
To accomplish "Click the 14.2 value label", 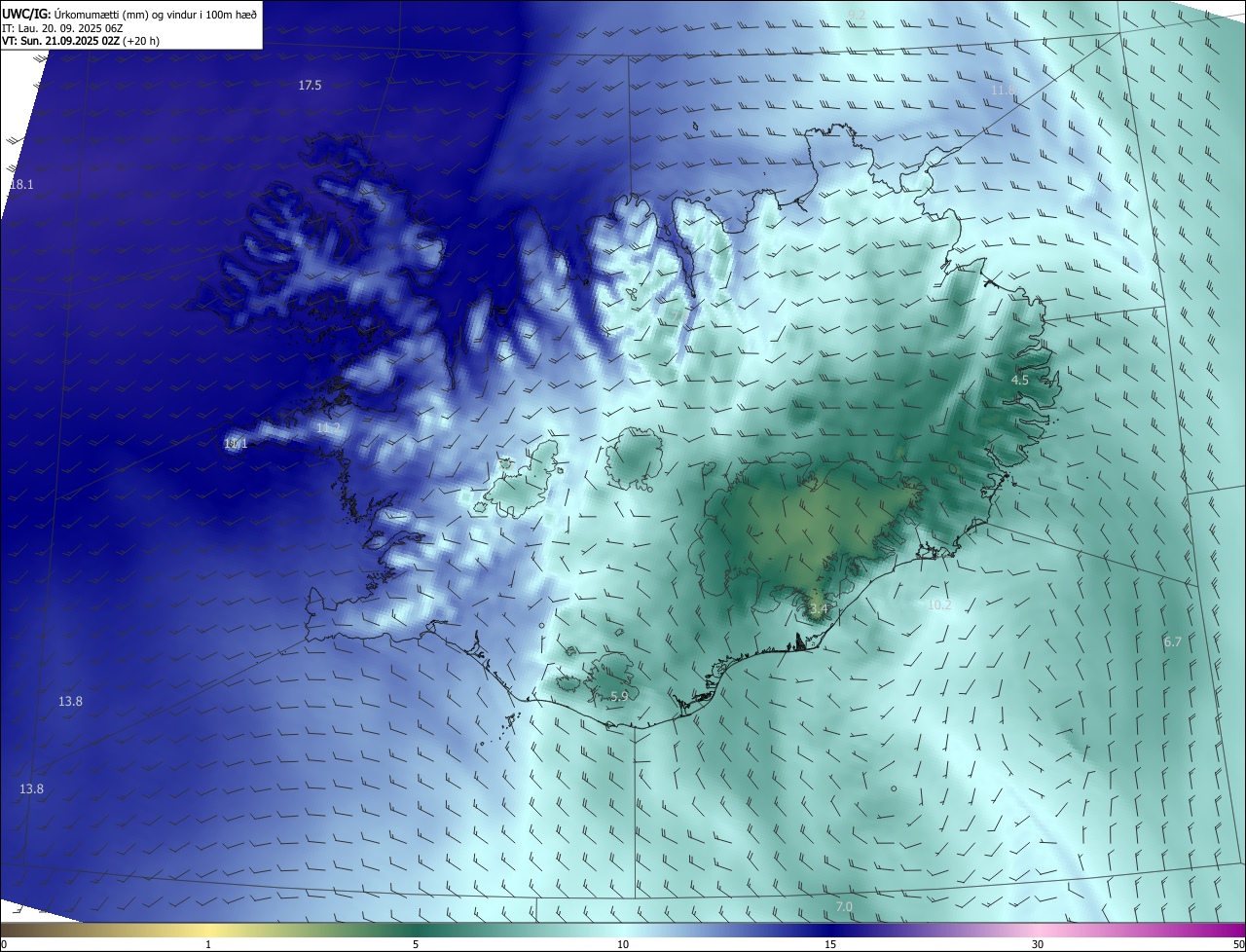I will [x=329, y=428].
